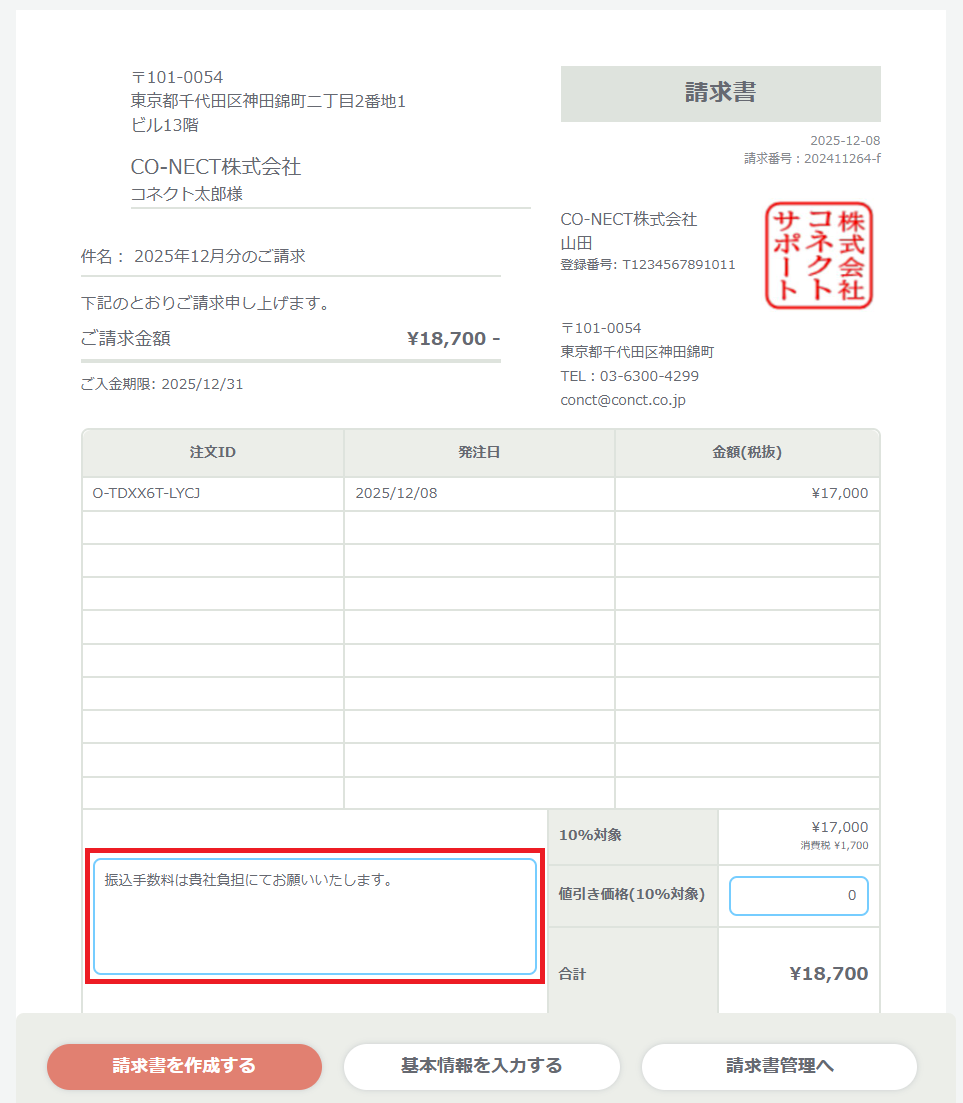This screenshot has height=1103, width=963.
Task: Click the sender contact name 山田
Action: [x=576, y=243]
